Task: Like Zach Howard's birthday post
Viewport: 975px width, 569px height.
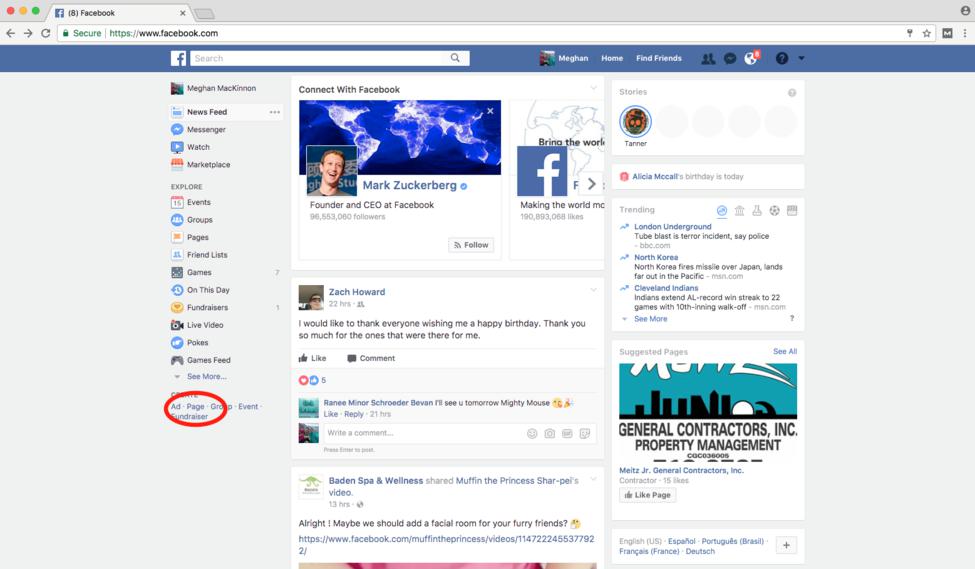Action: click(x=312, y=358)
